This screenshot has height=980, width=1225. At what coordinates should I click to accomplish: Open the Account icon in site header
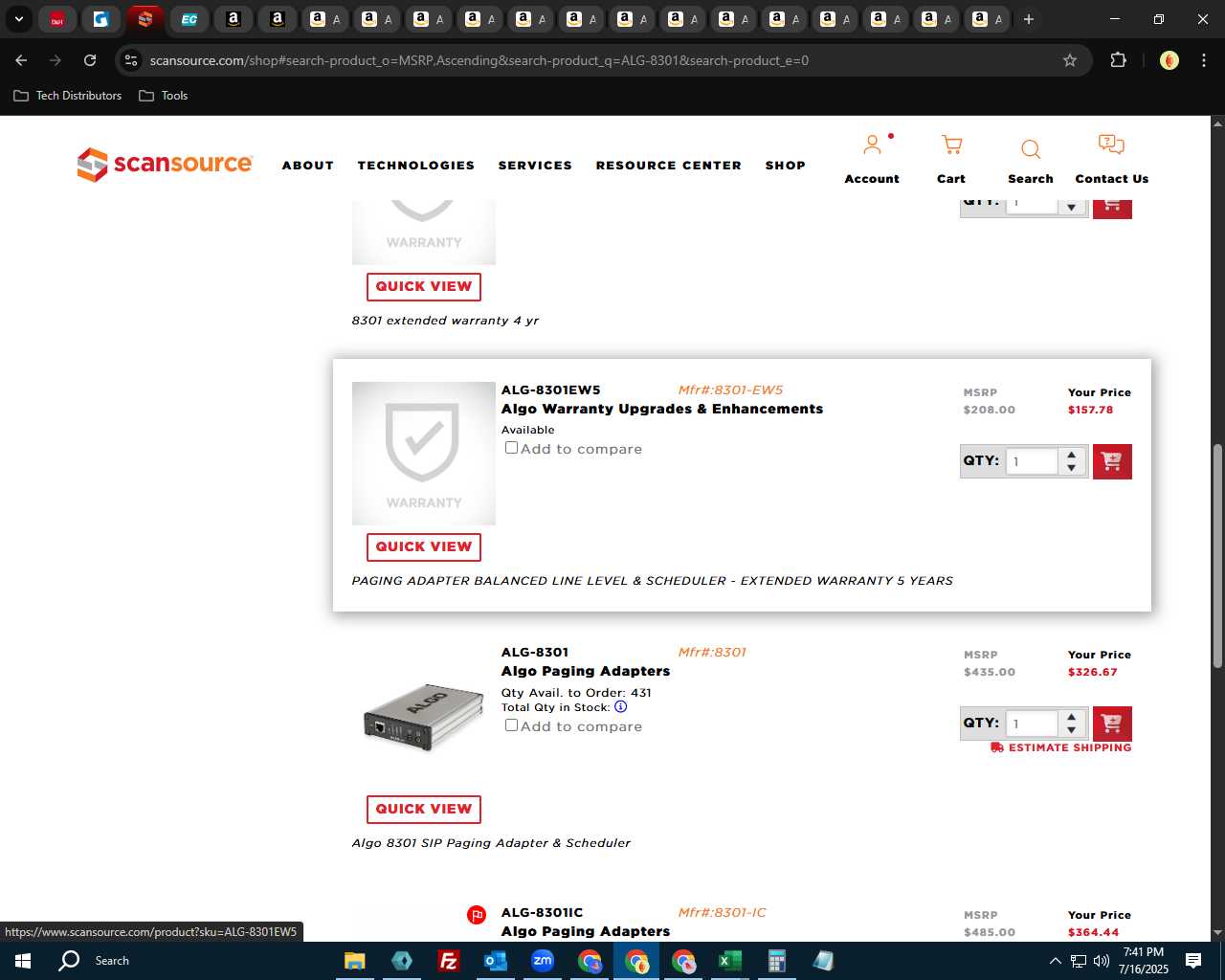(872, 145)
